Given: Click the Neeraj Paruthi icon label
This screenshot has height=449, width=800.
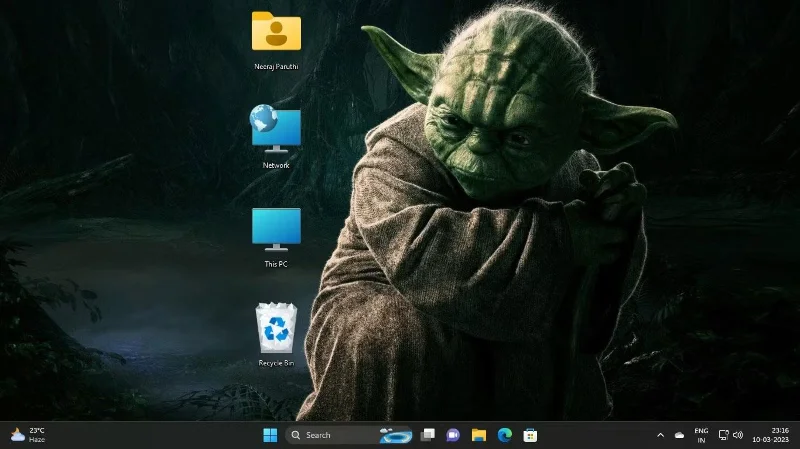Looking at the screenshot, I should pos(276,66).
